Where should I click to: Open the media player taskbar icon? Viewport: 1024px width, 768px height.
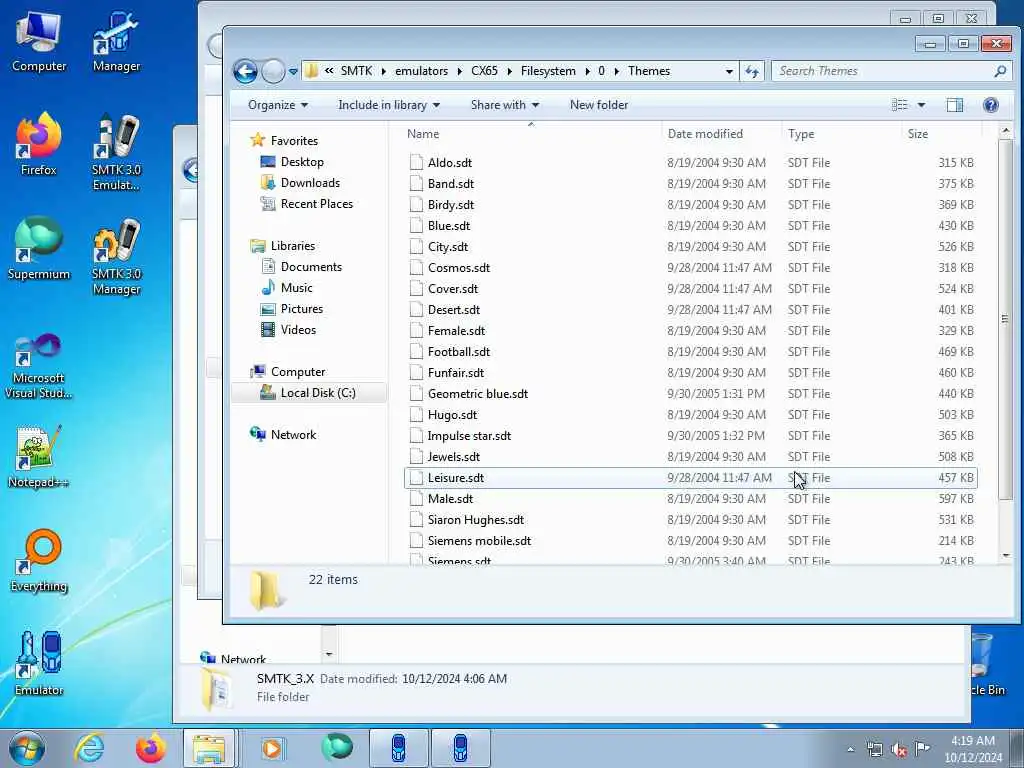pos(272,748)
